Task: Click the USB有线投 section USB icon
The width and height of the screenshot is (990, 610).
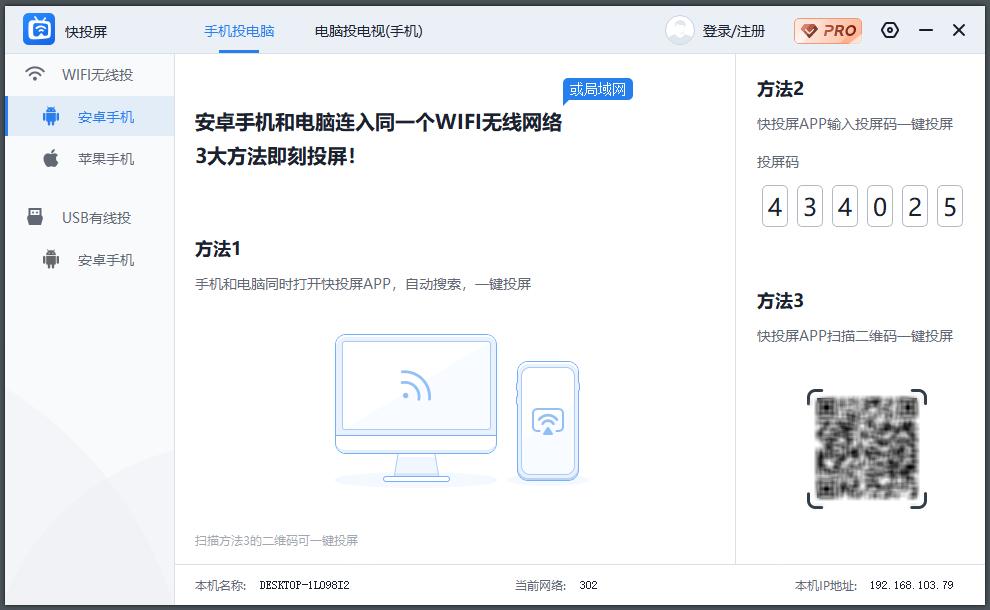Action: pos(35,216)
